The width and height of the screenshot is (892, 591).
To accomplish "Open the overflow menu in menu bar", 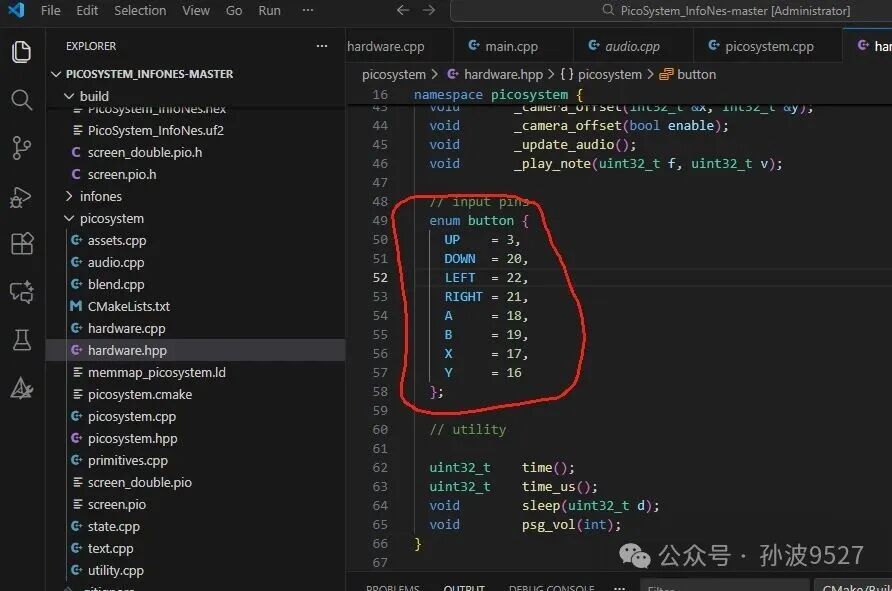I will point(308,10).
